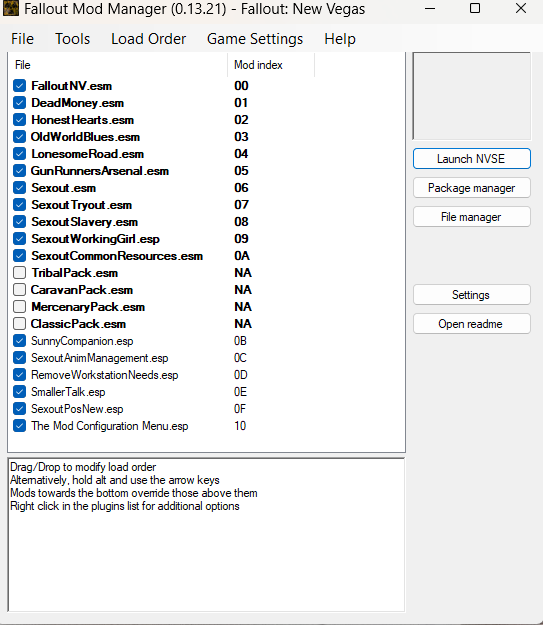Close the Fallout Mod Manager window
Viewport: 543px width, 625px height.
click(x=521, y=8)
